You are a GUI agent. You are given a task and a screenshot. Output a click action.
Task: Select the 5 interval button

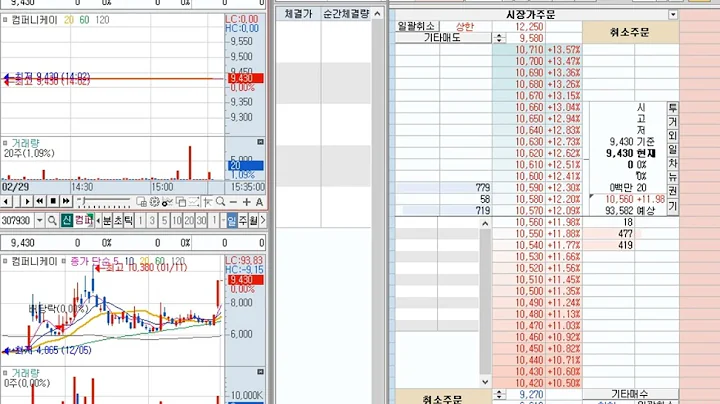(x=164, y=221)
